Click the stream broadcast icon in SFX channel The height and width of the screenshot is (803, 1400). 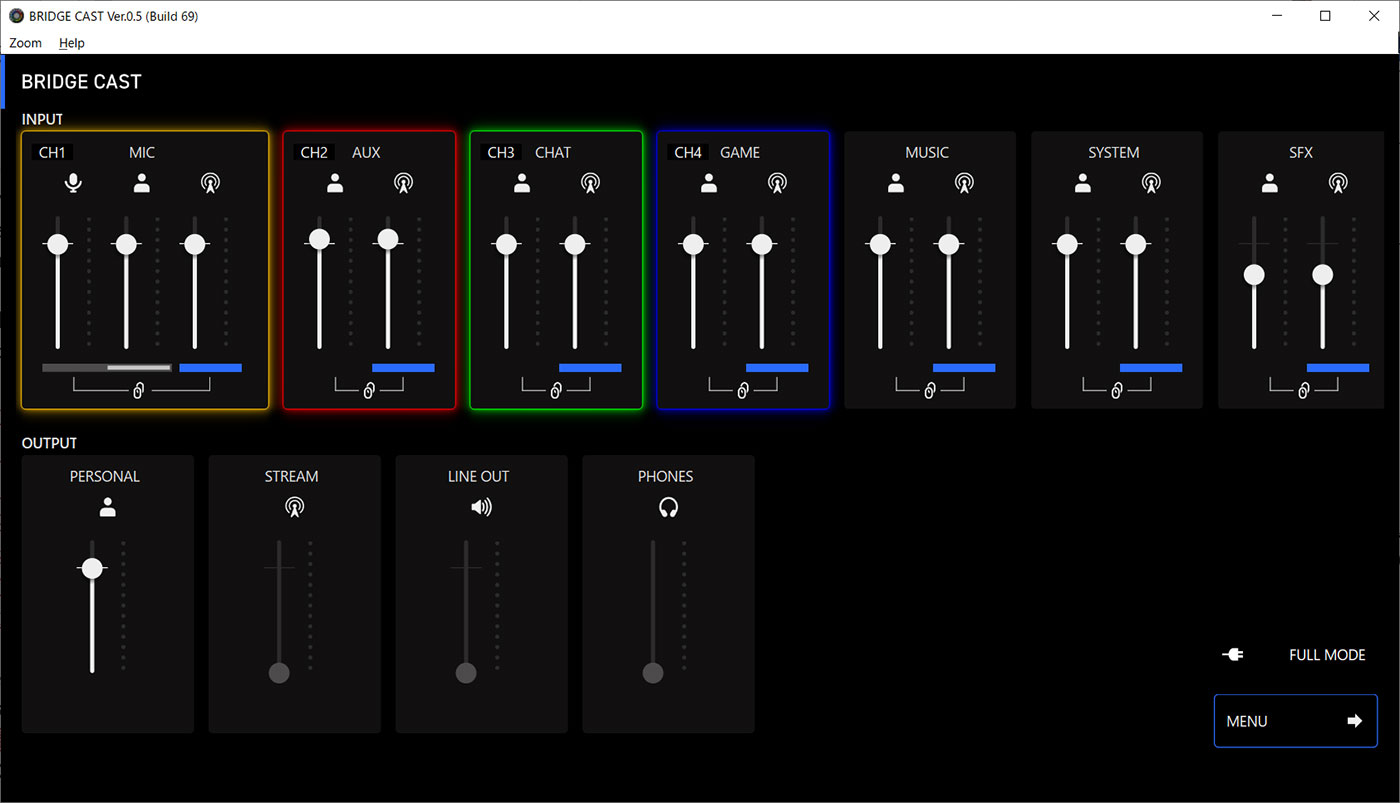(x=1338, y=183)
